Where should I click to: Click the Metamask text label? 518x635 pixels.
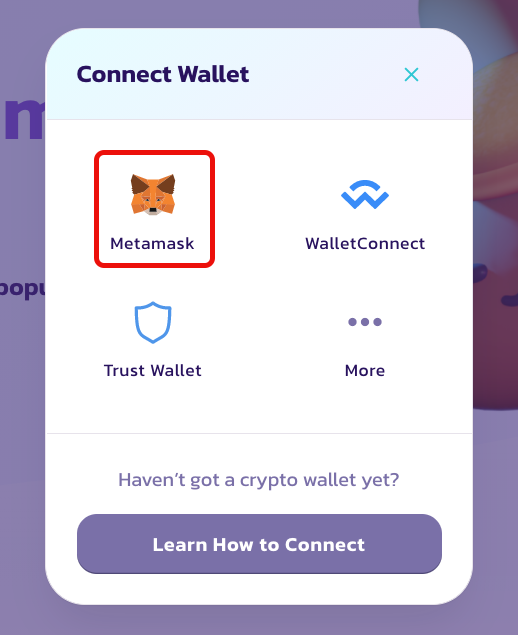(x=152, y=243)
